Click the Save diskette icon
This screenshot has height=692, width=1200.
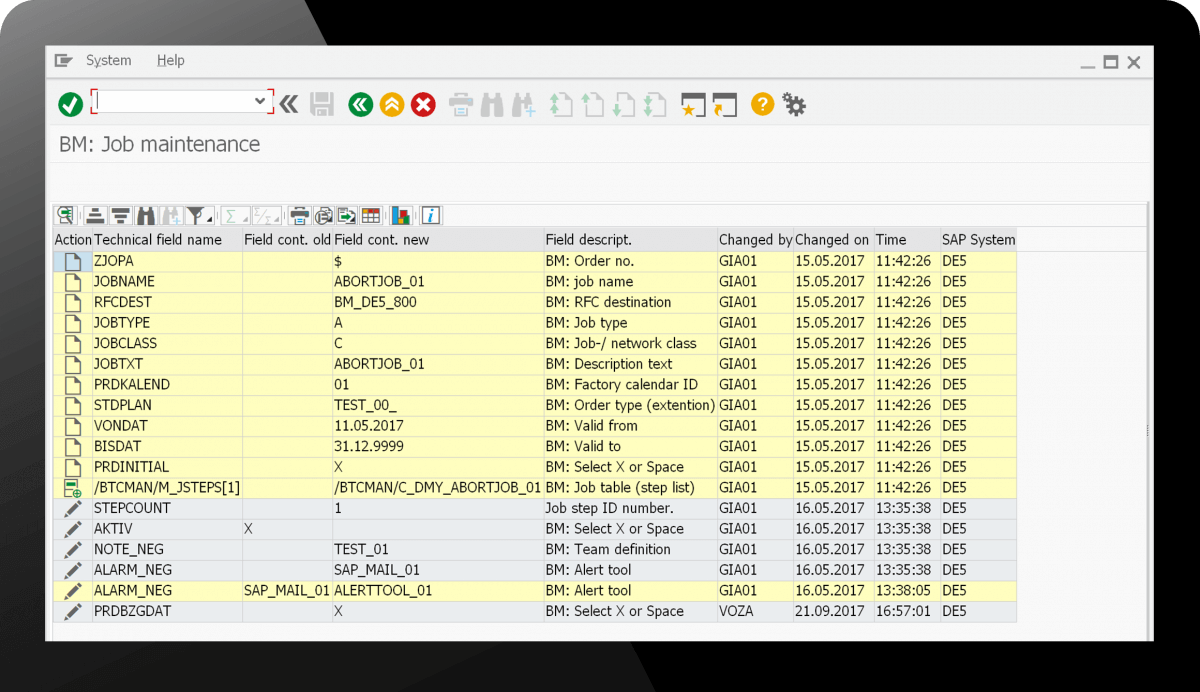click(322, 104)
